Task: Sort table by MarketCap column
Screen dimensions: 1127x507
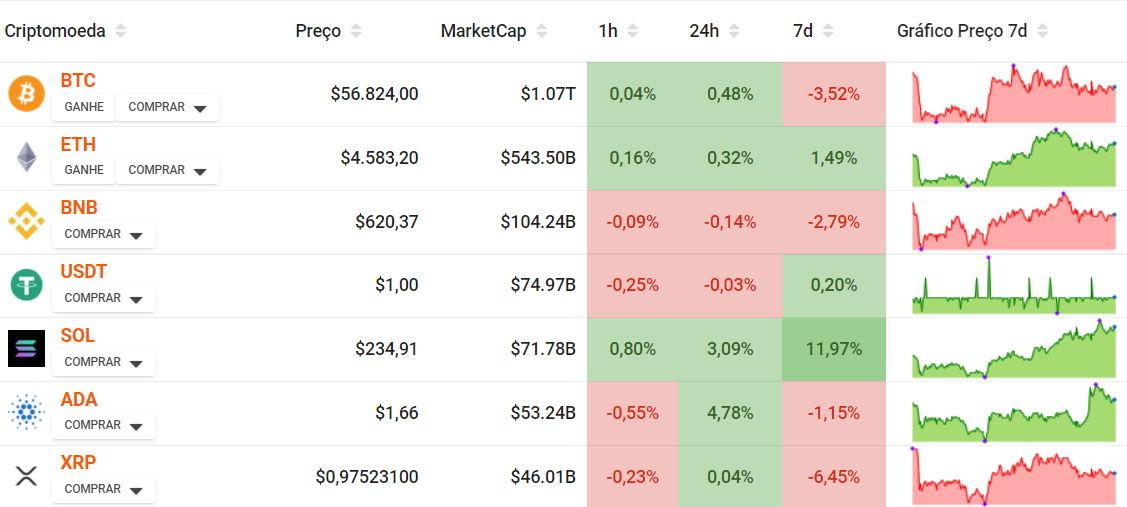Action: point(544,31)
